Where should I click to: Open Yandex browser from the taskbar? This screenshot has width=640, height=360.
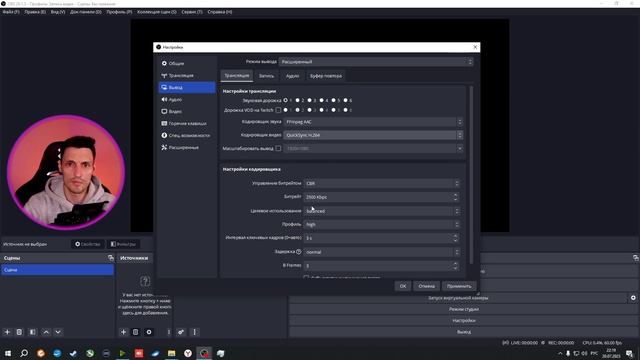coord(188,353)
